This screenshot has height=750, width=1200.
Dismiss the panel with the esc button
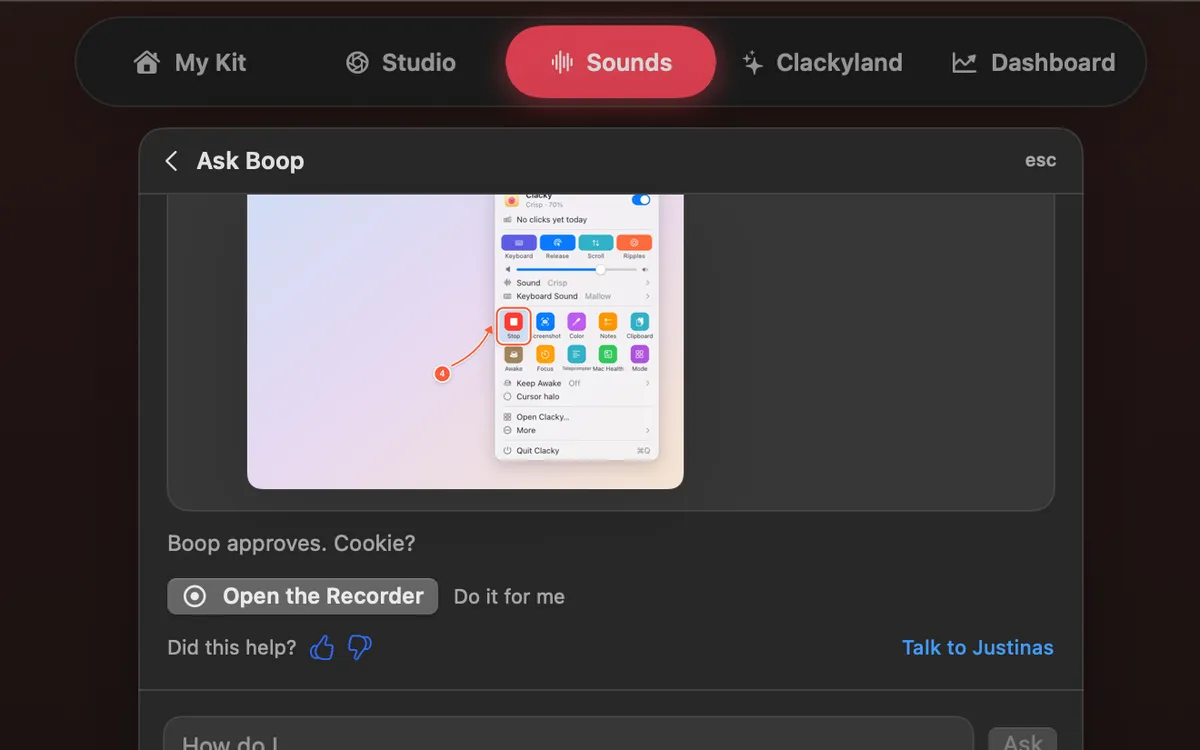[1040, 160]
